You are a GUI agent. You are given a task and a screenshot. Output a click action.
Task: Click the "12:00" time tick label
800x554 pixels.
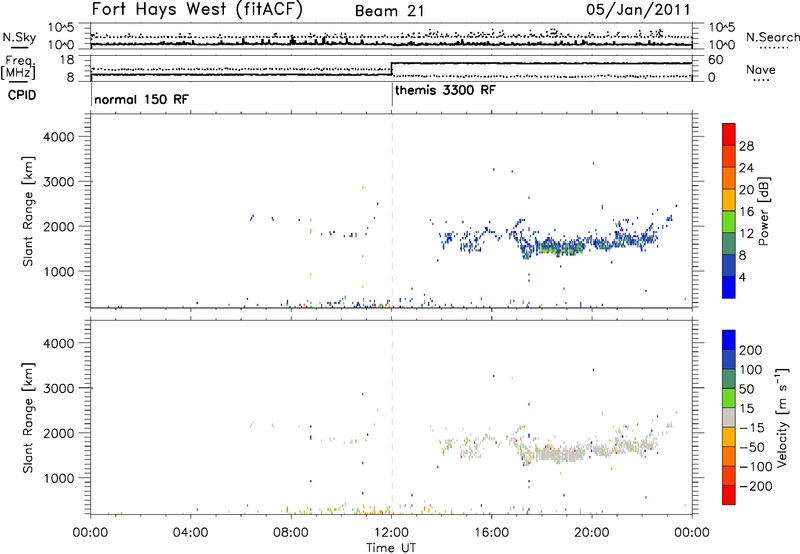[x=391, y=533]
